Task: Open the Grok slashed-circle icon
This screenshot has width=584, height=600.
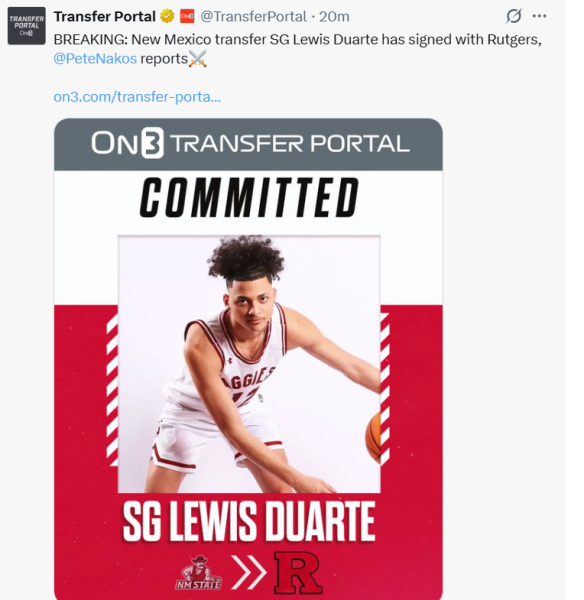Action: tap(514, 16)
